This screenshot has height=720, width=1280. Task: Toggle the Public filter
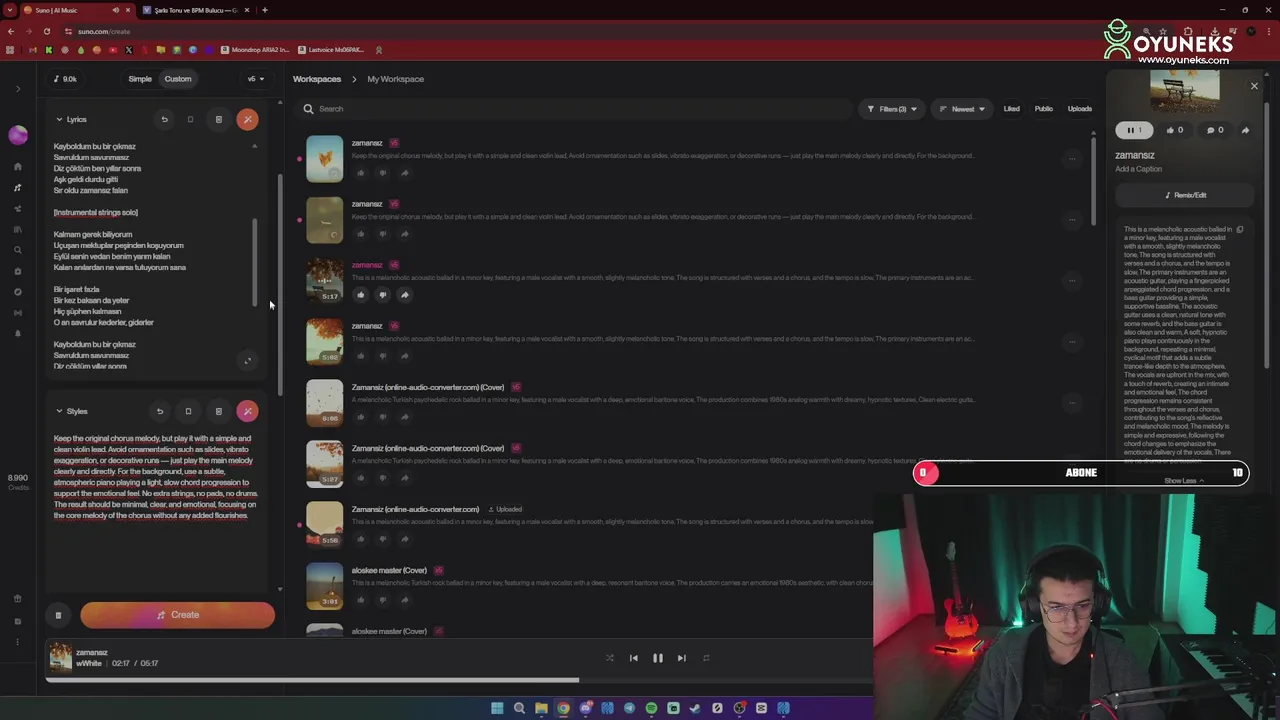(x=1043, y=109)
